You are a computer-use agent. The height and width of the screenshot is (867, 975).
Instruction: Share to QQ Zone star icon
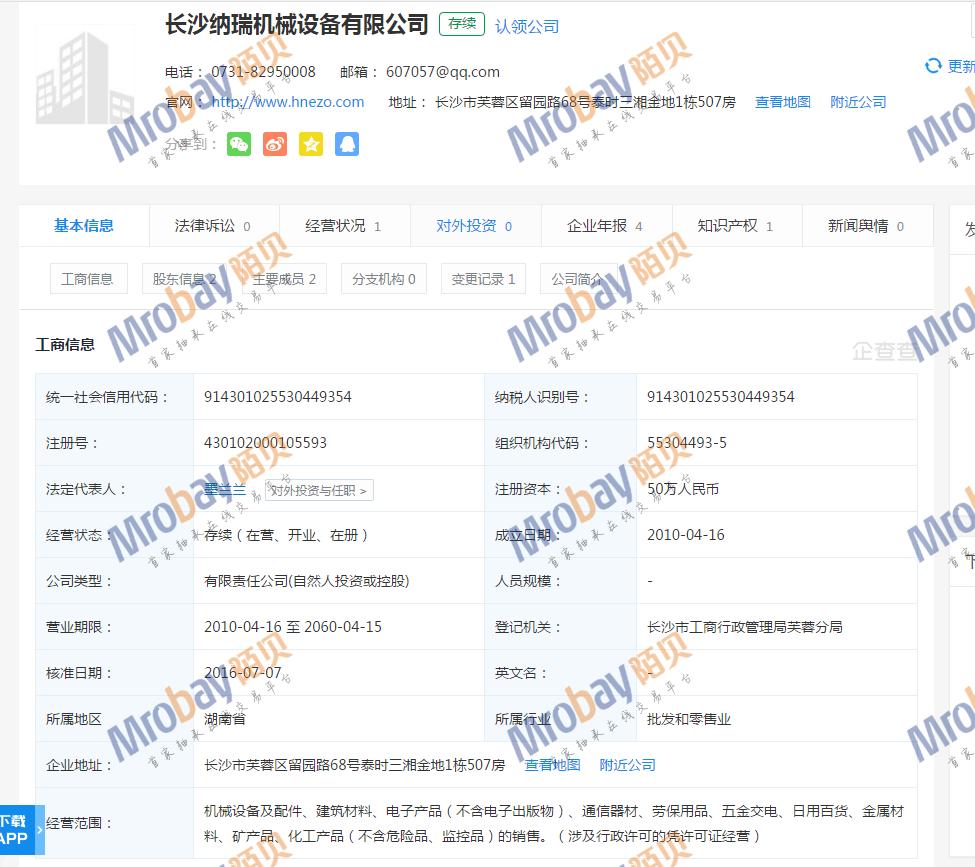click(x=311, y=144)
